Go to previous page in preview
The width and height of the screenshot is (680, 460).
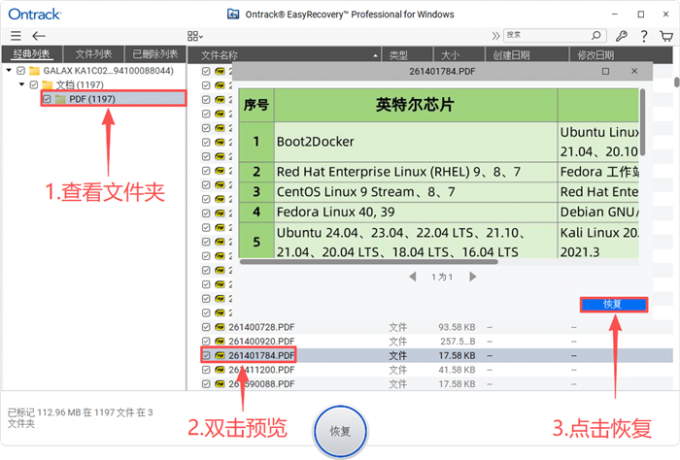point(412,277)
